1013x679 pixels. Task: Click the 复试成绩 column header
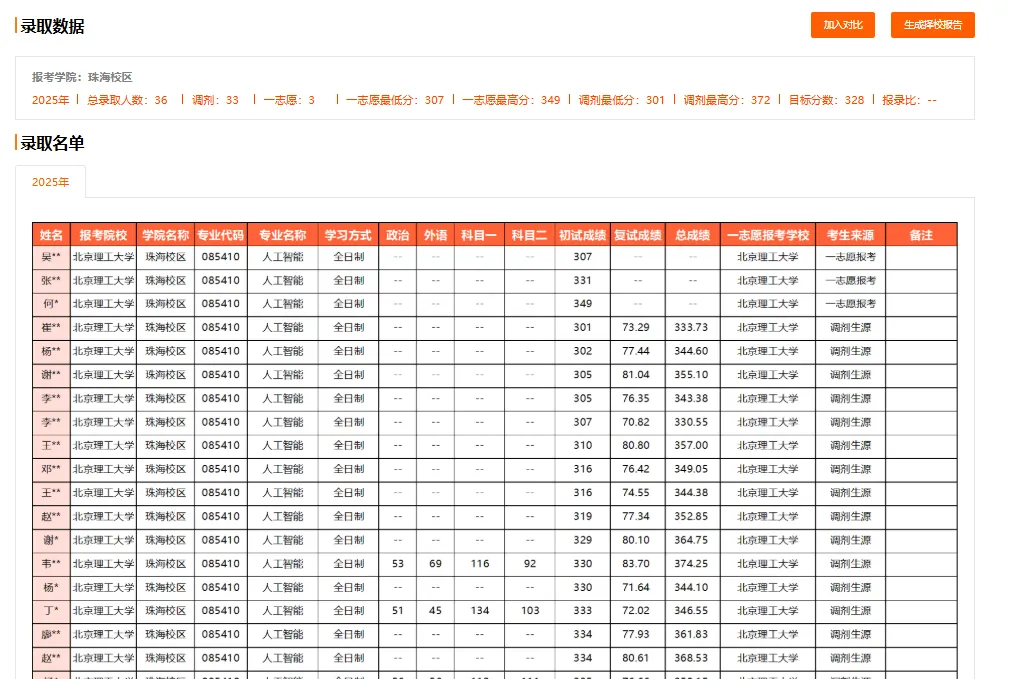pos(638,235)
